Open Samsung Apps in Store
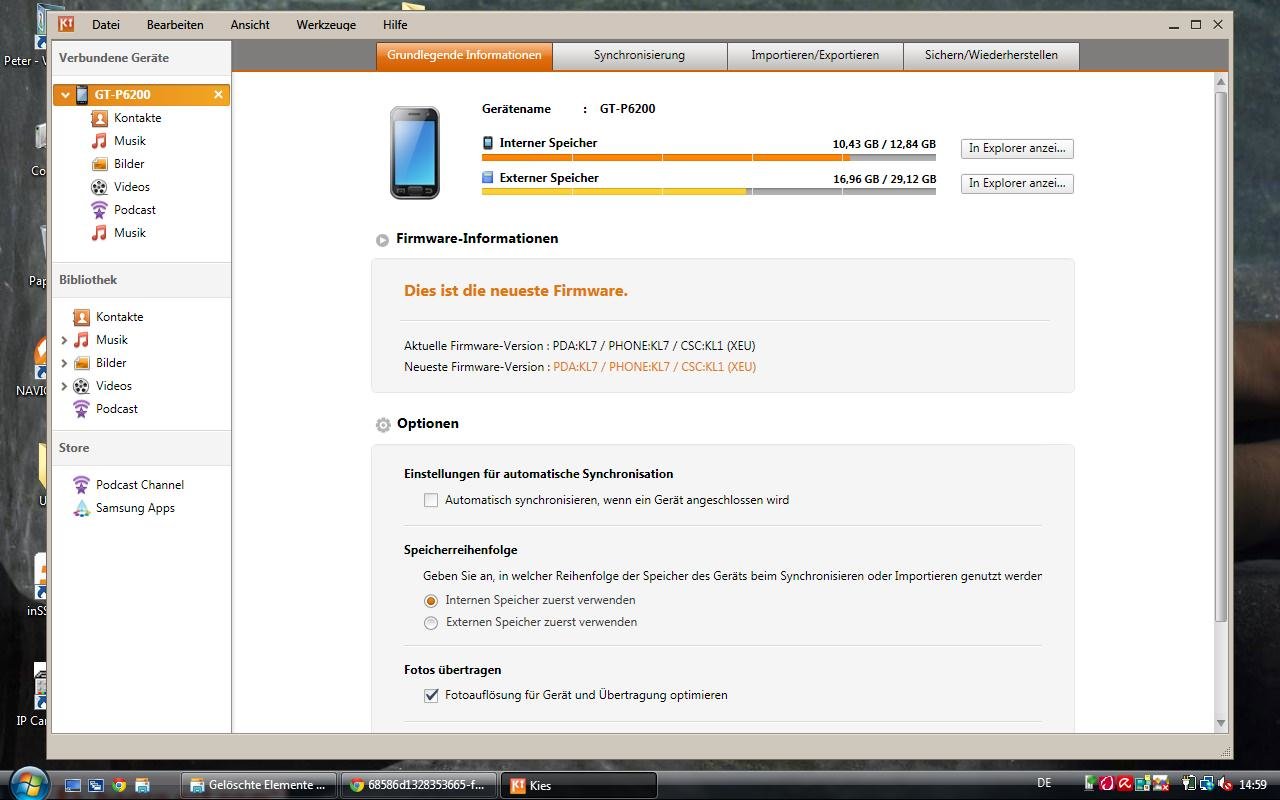 (124, 508)
